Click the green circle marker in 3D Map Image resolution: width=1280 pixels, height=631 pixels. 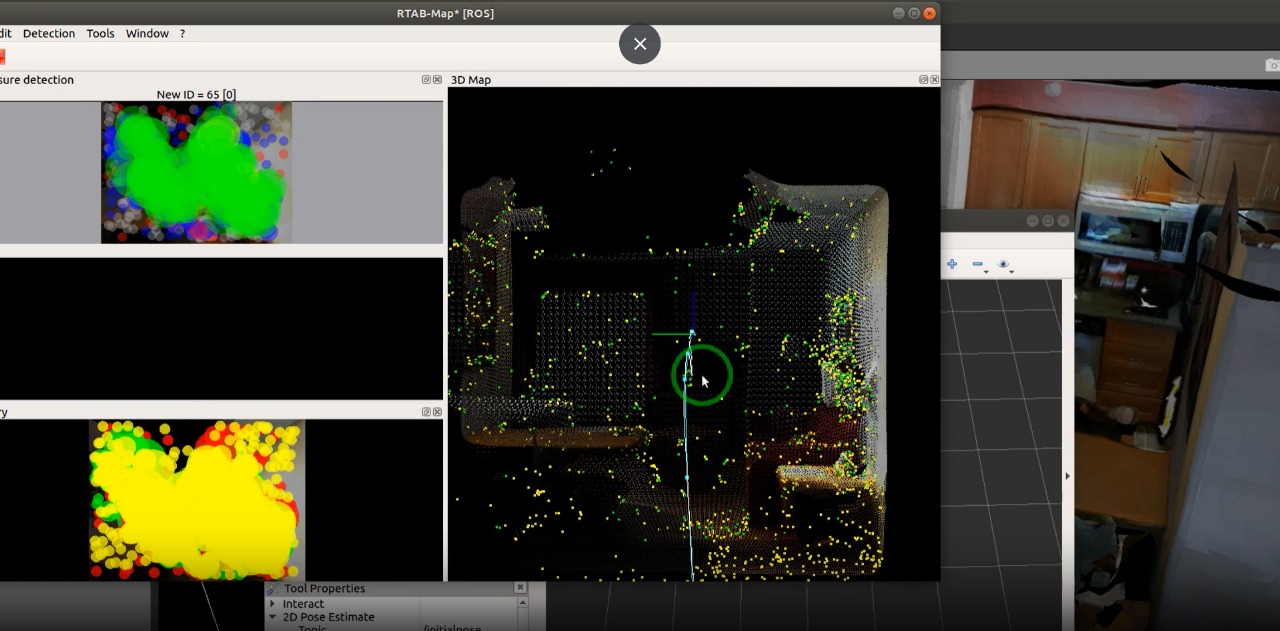click(702, 376)
